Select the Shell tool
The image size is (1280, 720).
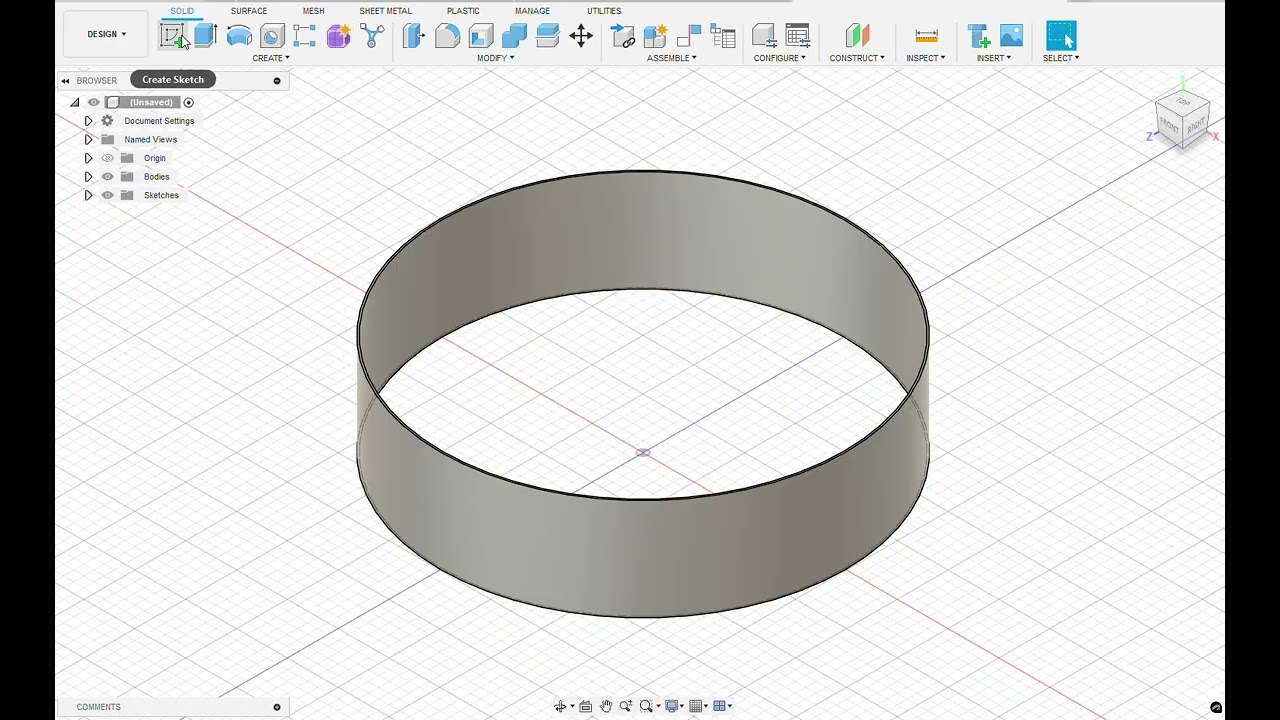(x=480, y=36)
